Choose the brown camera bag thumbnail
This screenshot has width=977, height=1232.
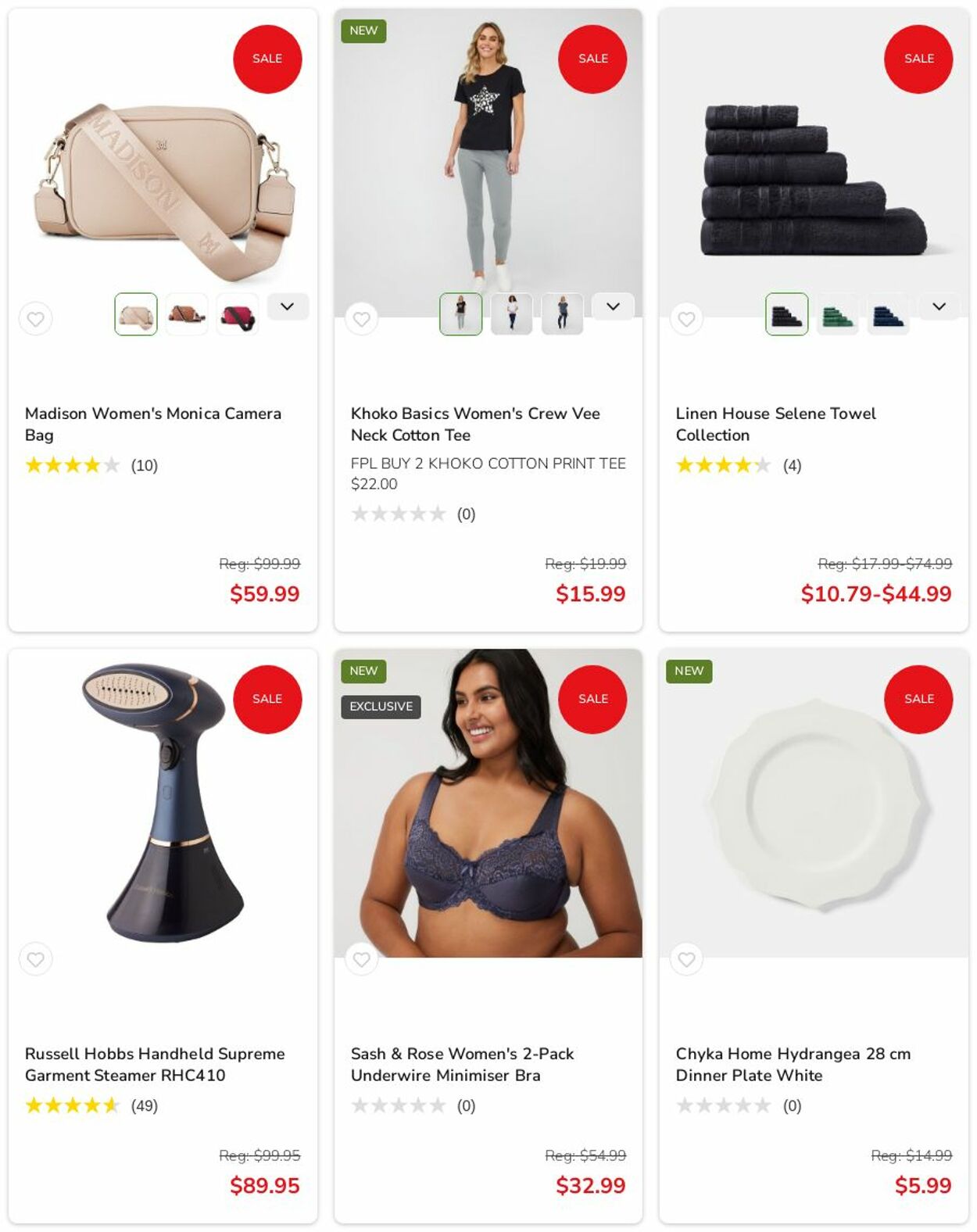click(x=187, y=314)
